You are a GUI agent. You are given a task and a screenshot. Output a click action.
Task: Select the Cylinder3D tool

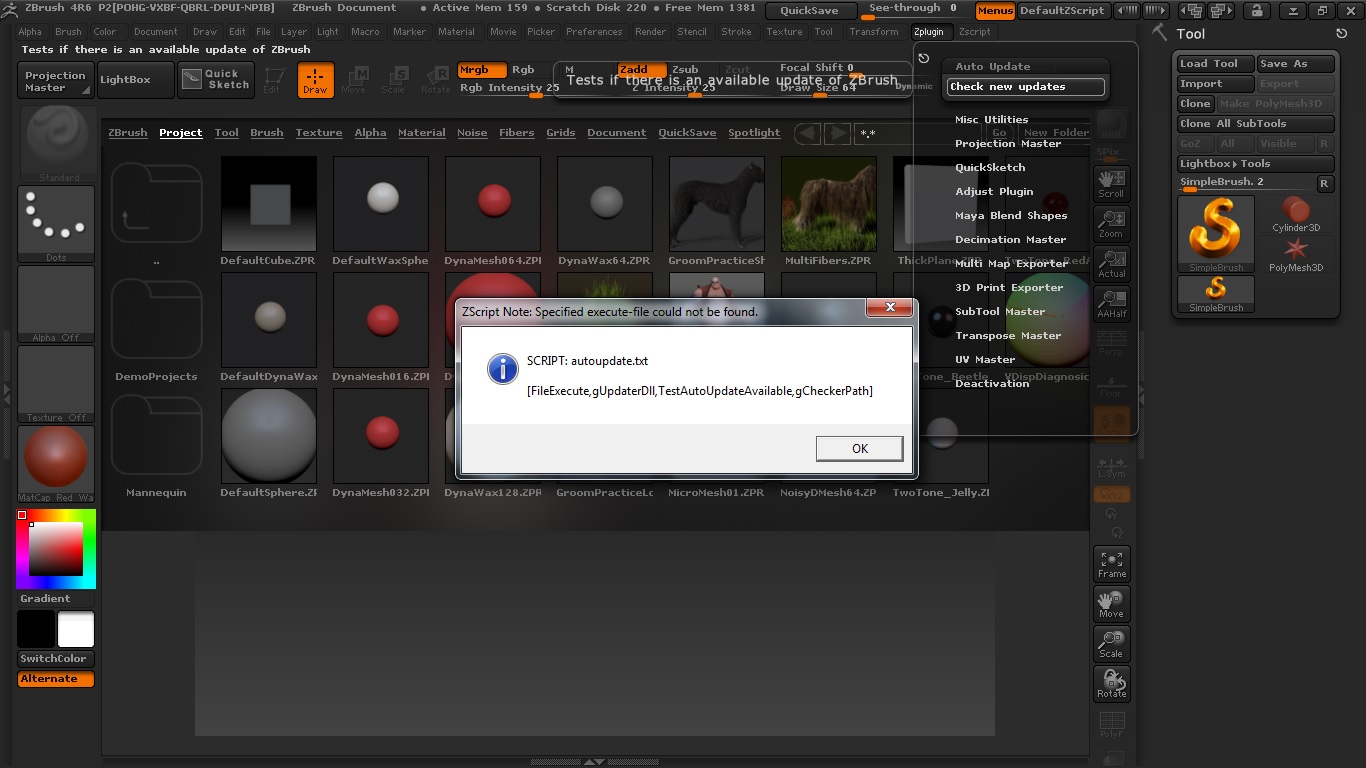(x=1296, y=214)
